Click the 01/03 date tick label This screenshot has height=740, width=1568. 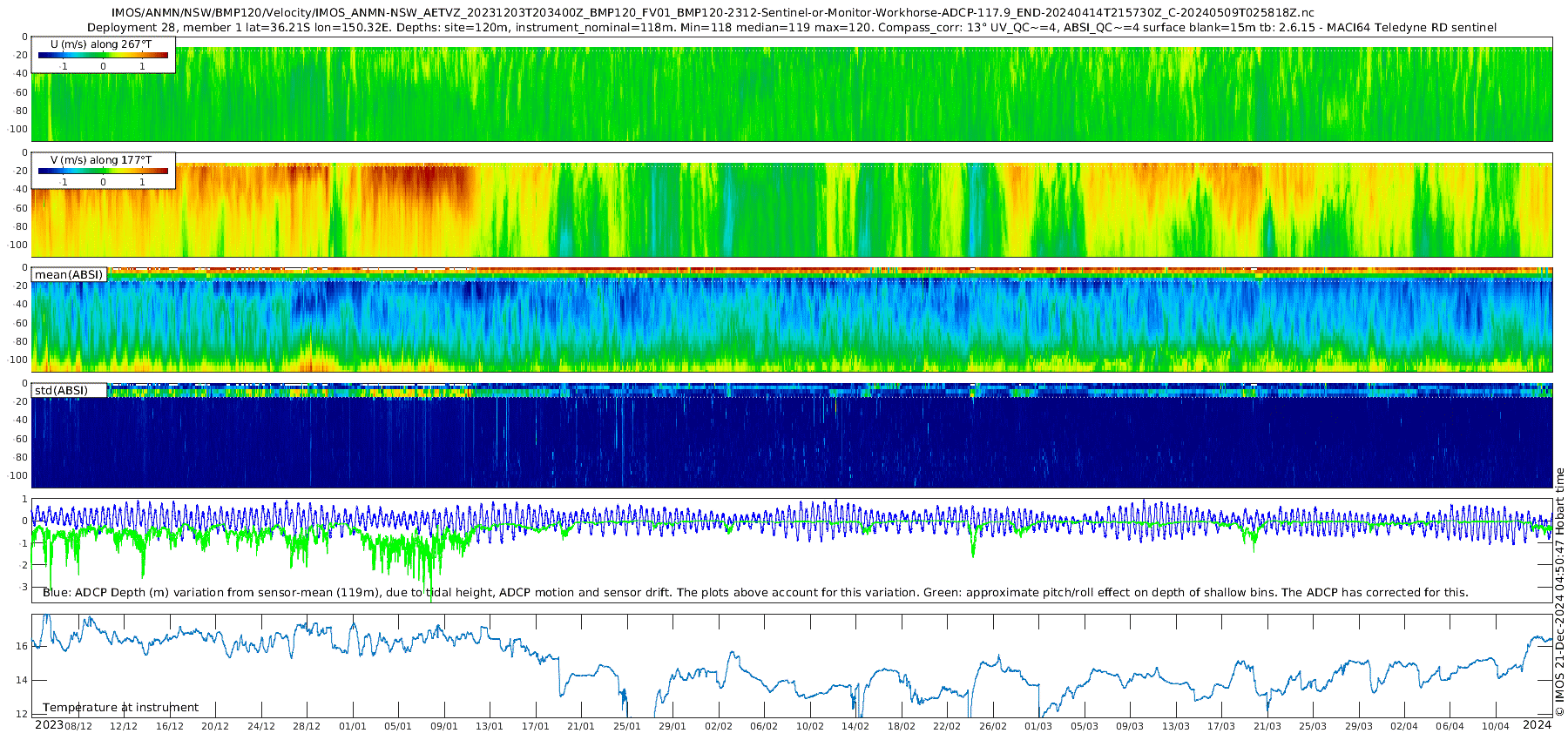click(x=1038, y=726)
